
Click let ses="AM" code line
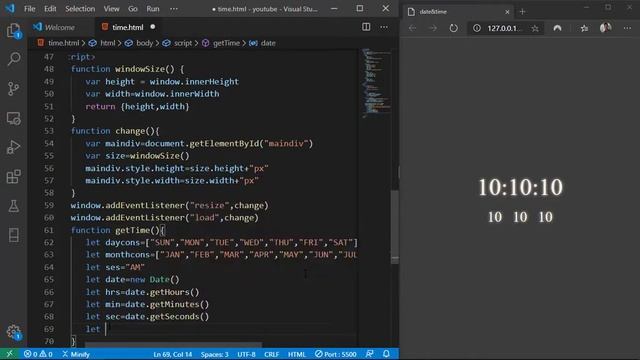(115, 267)
